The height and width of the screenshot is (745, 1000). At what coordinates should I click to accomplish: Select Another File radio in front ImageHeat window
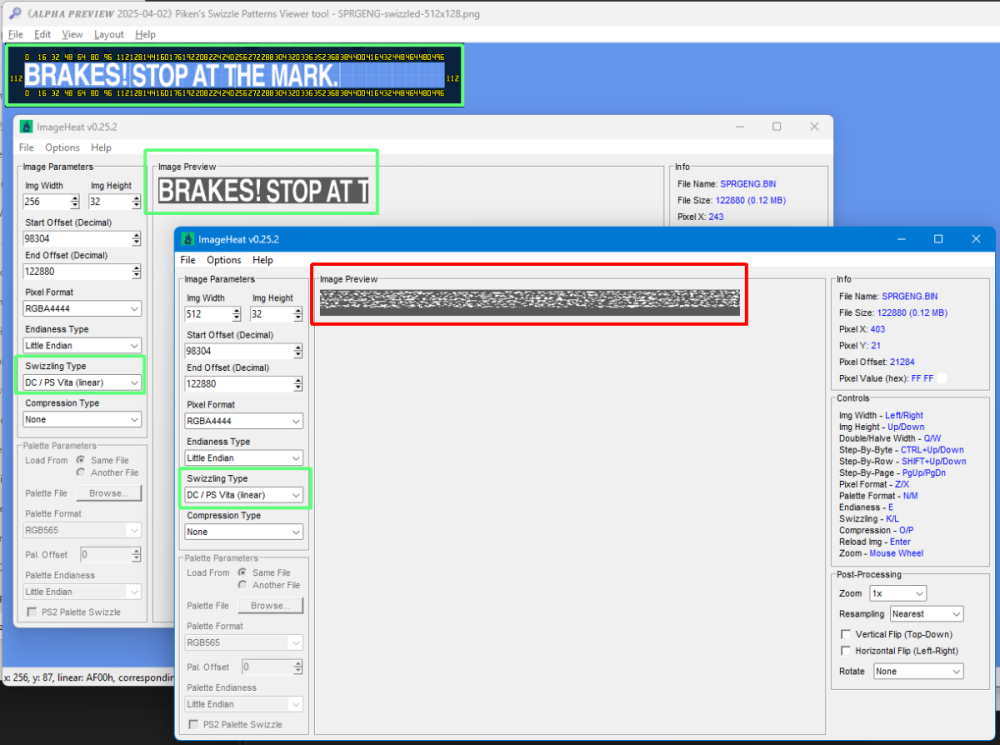[x=242, y=584]
